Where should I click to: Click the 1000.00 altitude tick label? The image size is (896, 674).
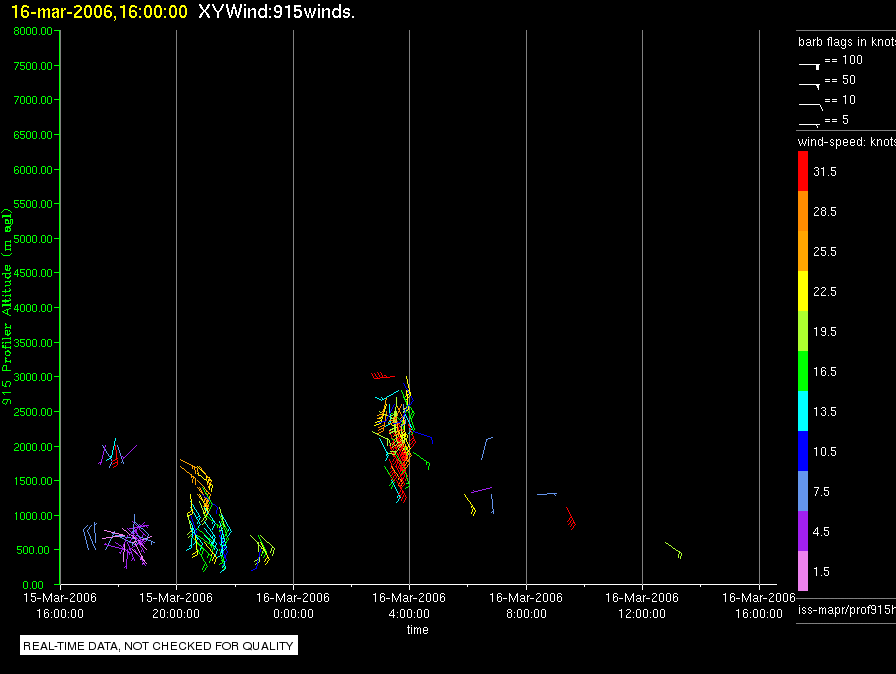pyautogui.click(x=33, y=516)
